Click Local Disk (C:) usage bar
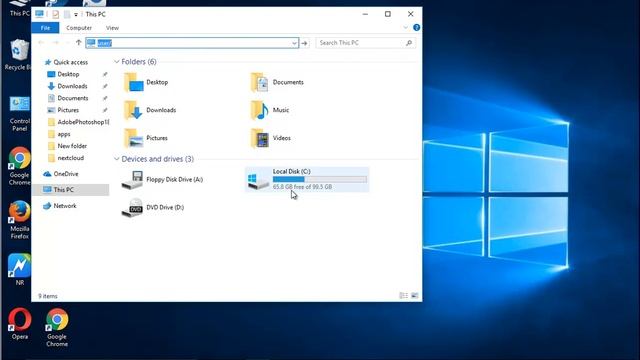The height and width of the screenshot is (360, 640). point(320,179)
